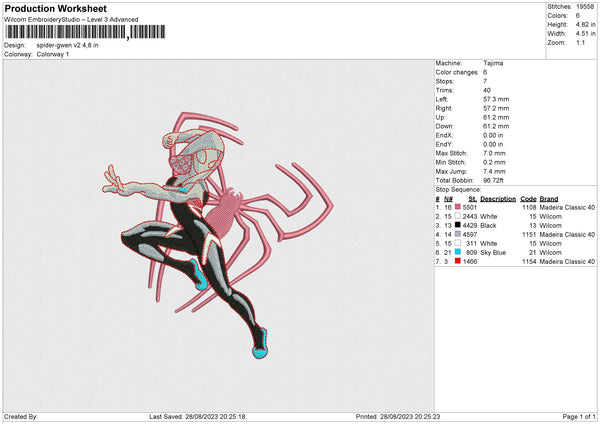Select the Color changes value
The width and height of the screenshot is (600, 424).
tap(485, 72)
